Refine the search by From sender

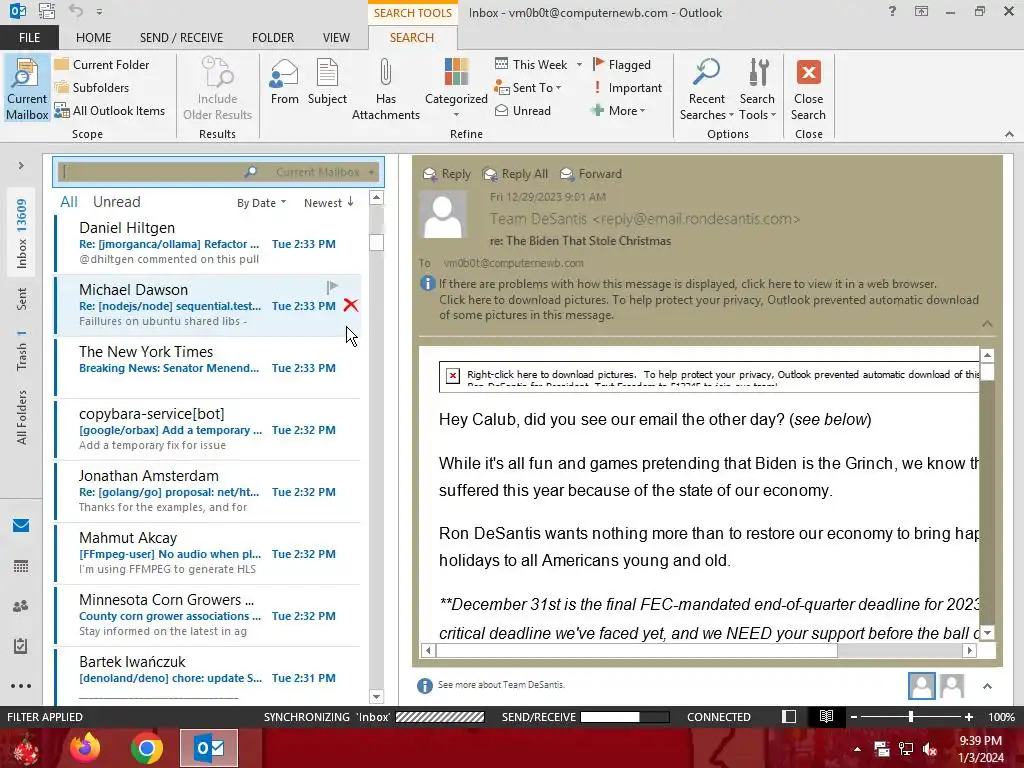(x=285, y=82)
